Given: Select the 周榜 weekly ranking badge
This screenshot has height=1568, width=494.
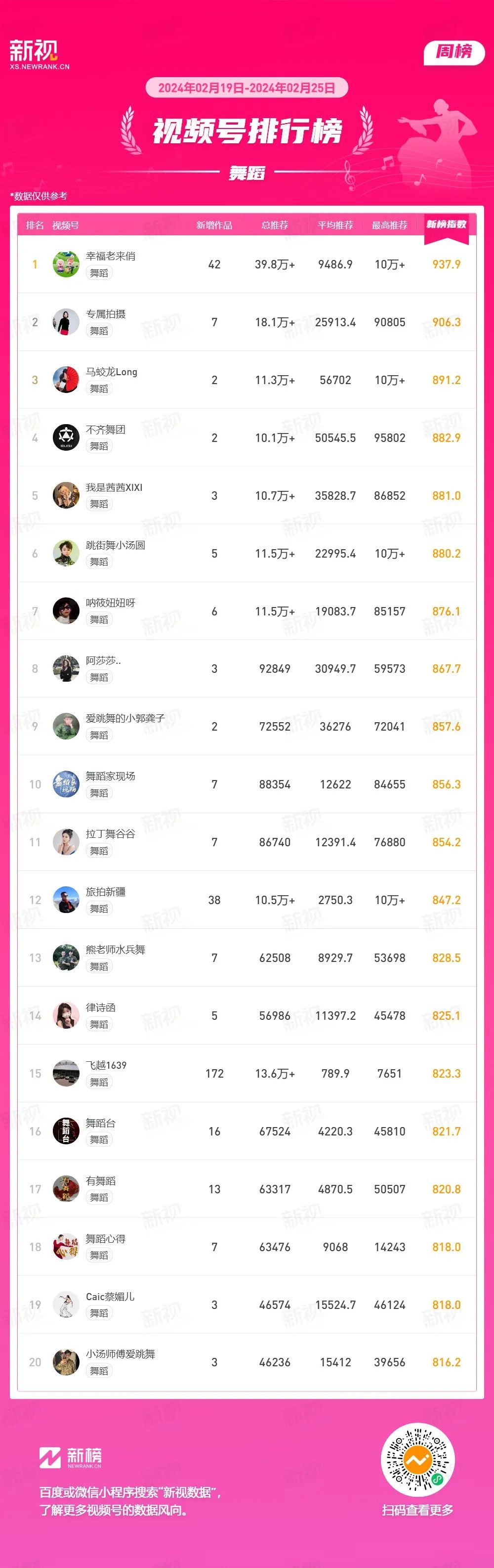Looking at the screenshot, I should click(454, 52).
